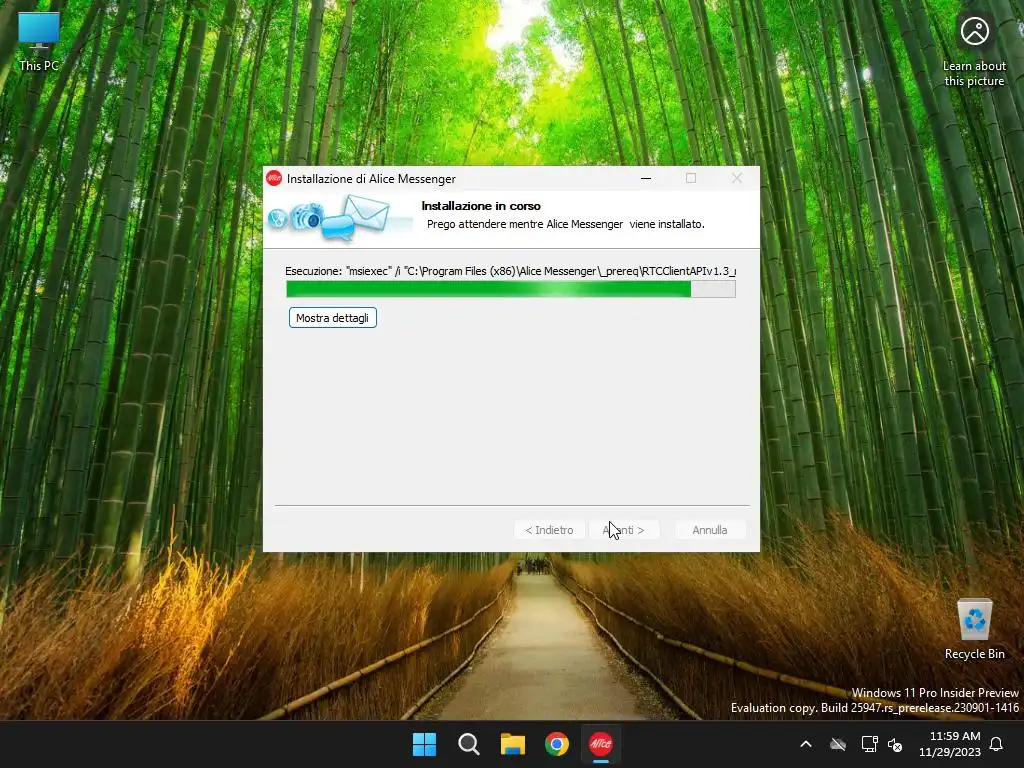Click the network tray icon
The image size is (1024, 768).
coord(869,744)
